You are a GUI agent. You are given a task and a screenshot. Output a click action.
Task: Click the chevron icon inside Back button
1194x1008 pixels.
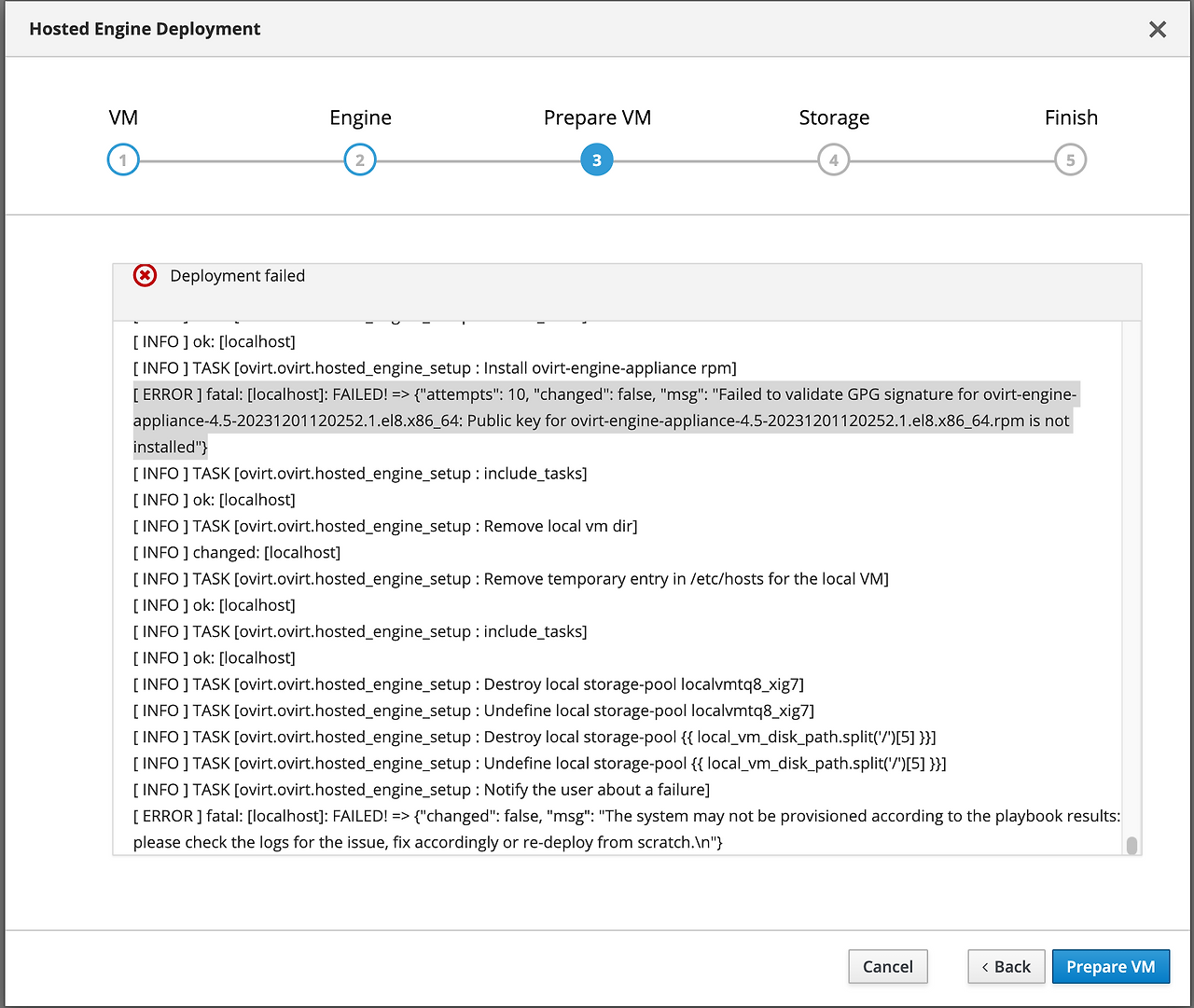click(x=986, y=966)
